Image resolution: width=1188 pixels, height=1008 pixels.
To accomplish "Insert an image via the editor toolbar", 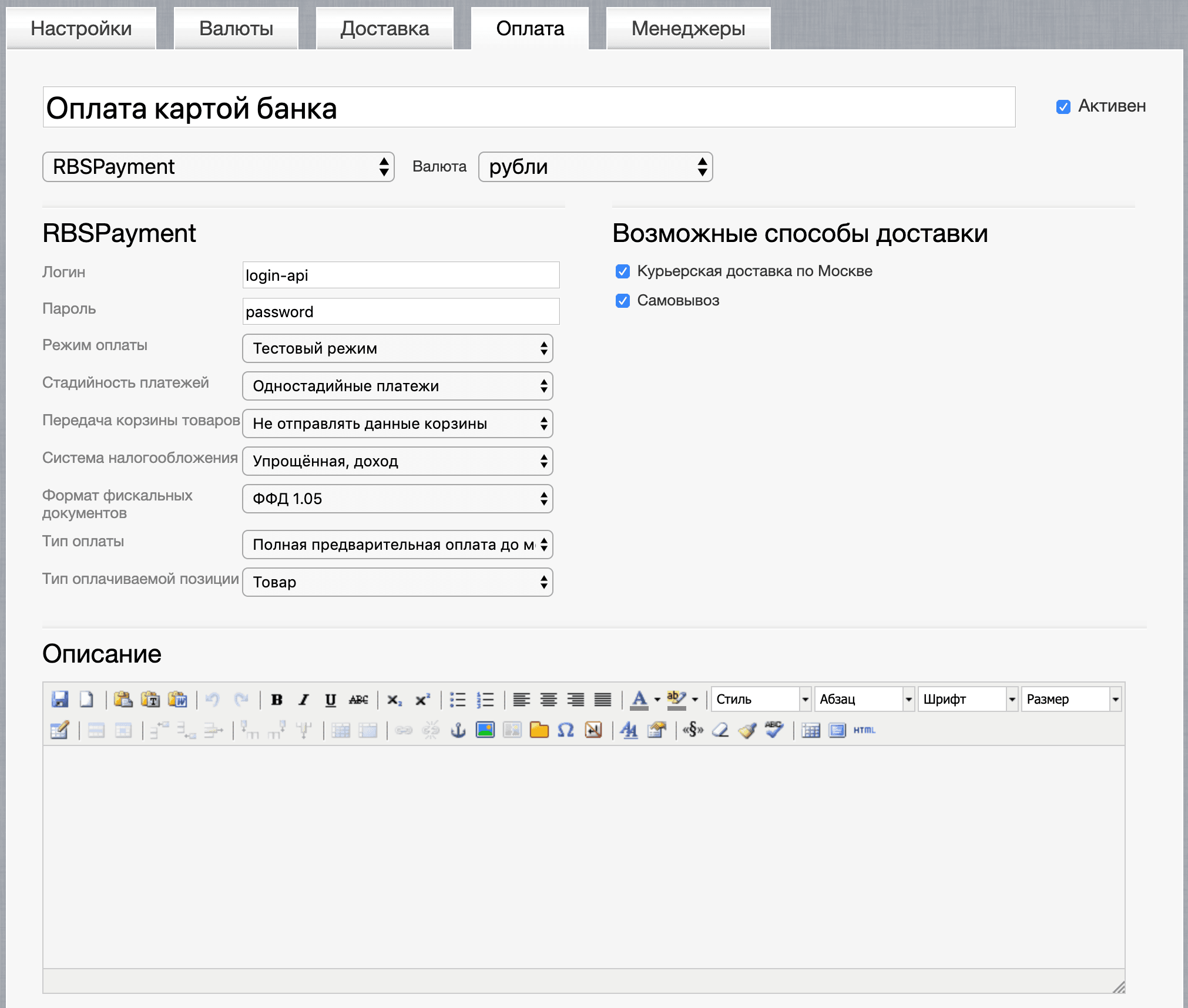I will (x=484, y=731).
